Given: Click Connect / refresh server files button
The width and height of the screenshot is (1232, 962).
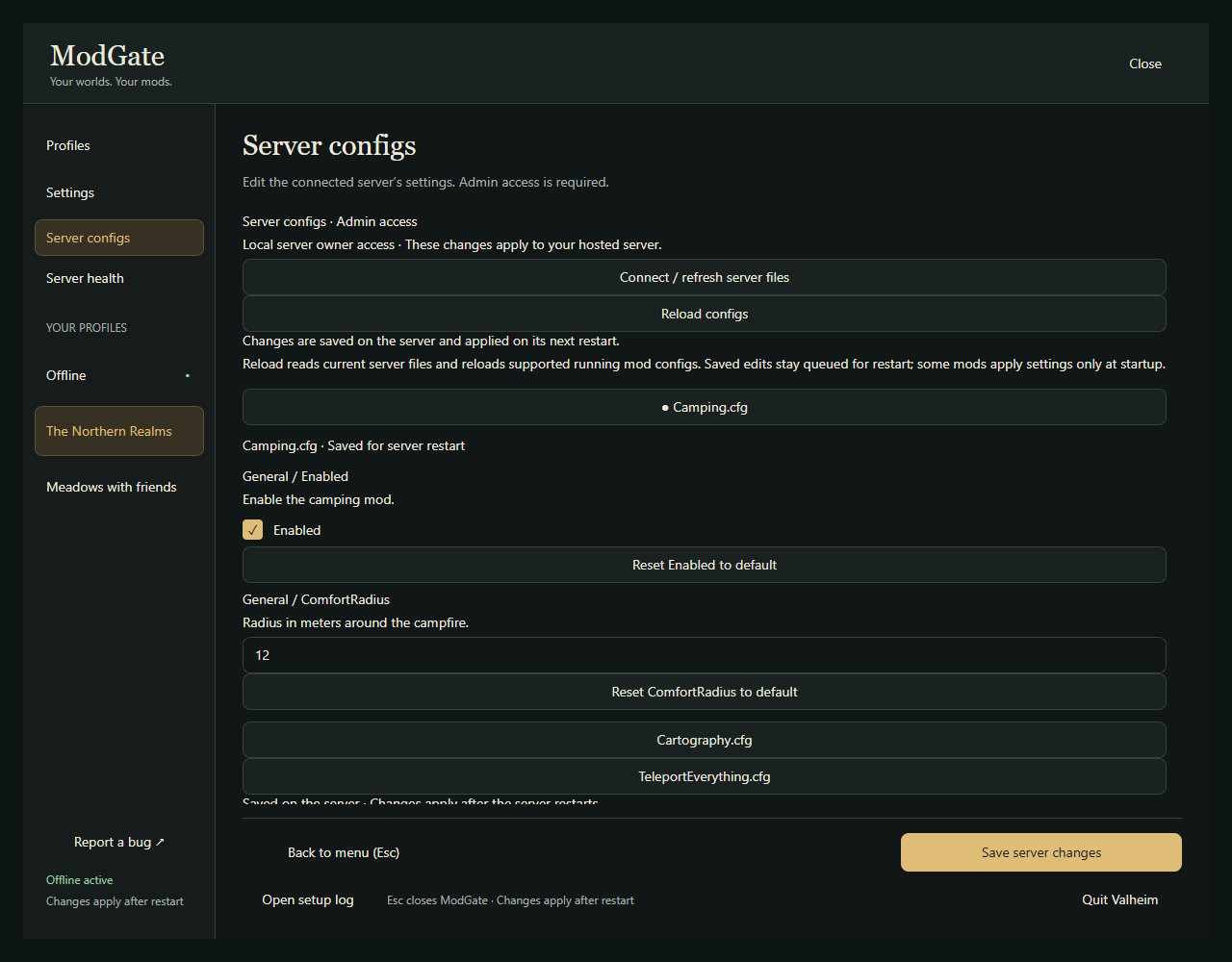Looking at the screenshot, I should click(705, 277).
